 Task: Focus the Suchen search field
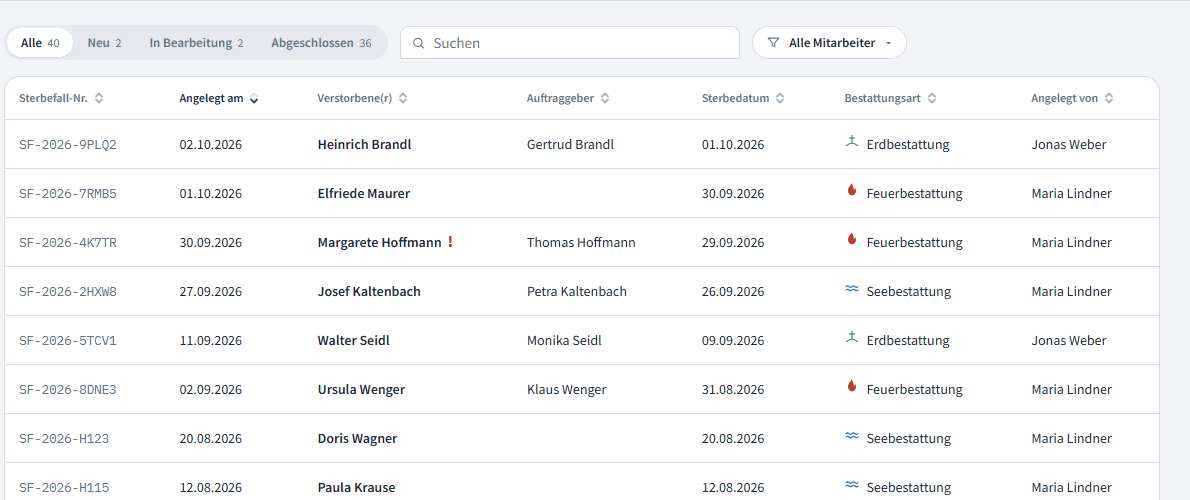[x=570, y=43]
